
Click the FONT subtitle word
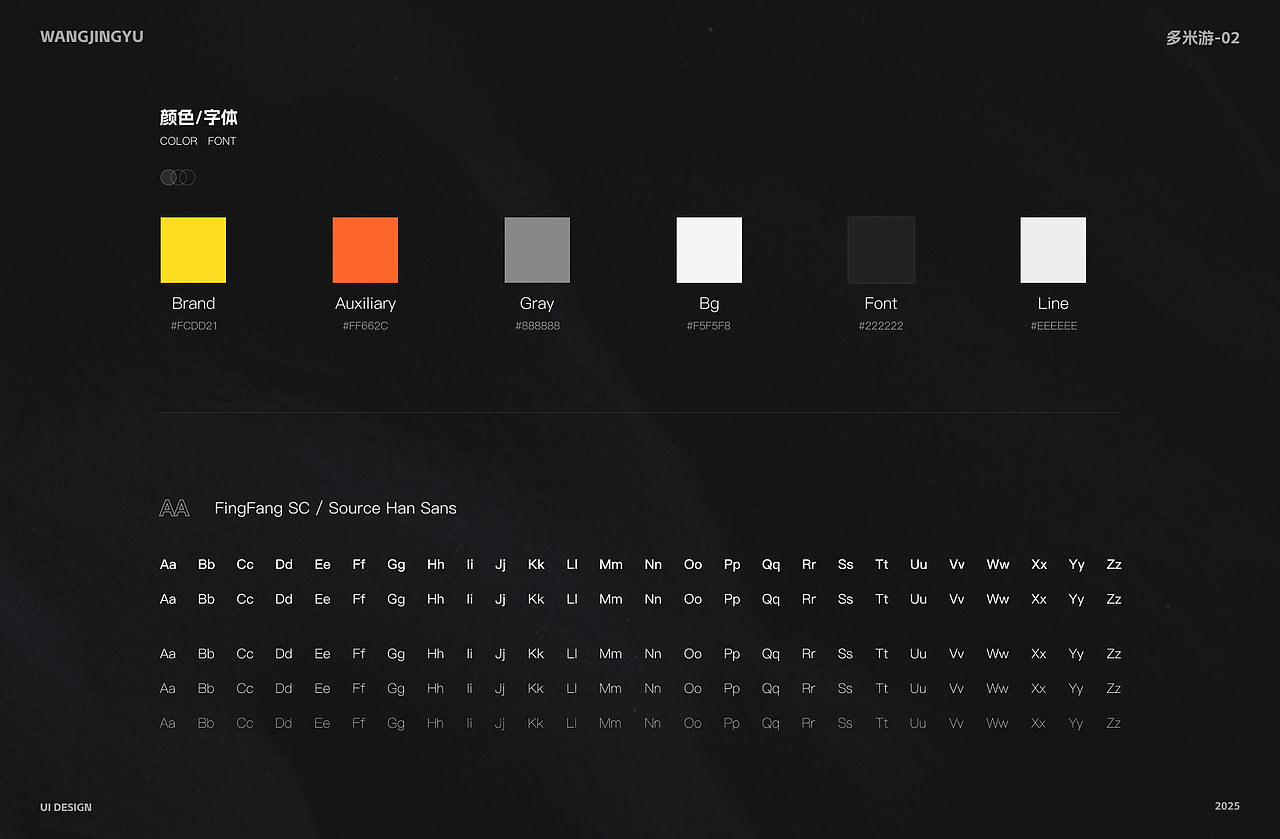tap(222, 141)
